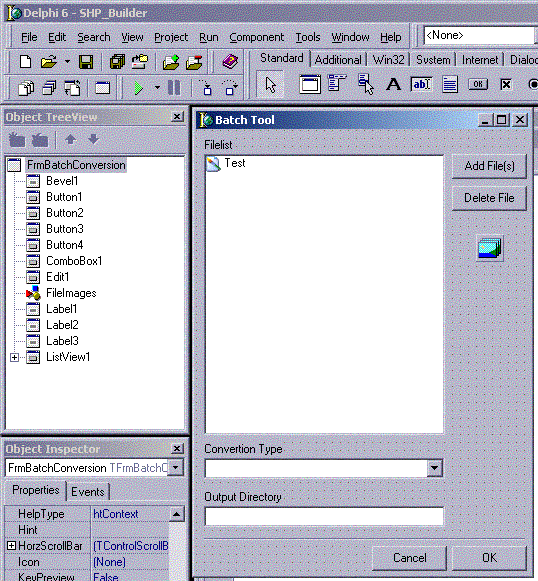Open the Run dropdown arrow
The image size is (538, 581).
pyautogui.click(x=157, y=88)
